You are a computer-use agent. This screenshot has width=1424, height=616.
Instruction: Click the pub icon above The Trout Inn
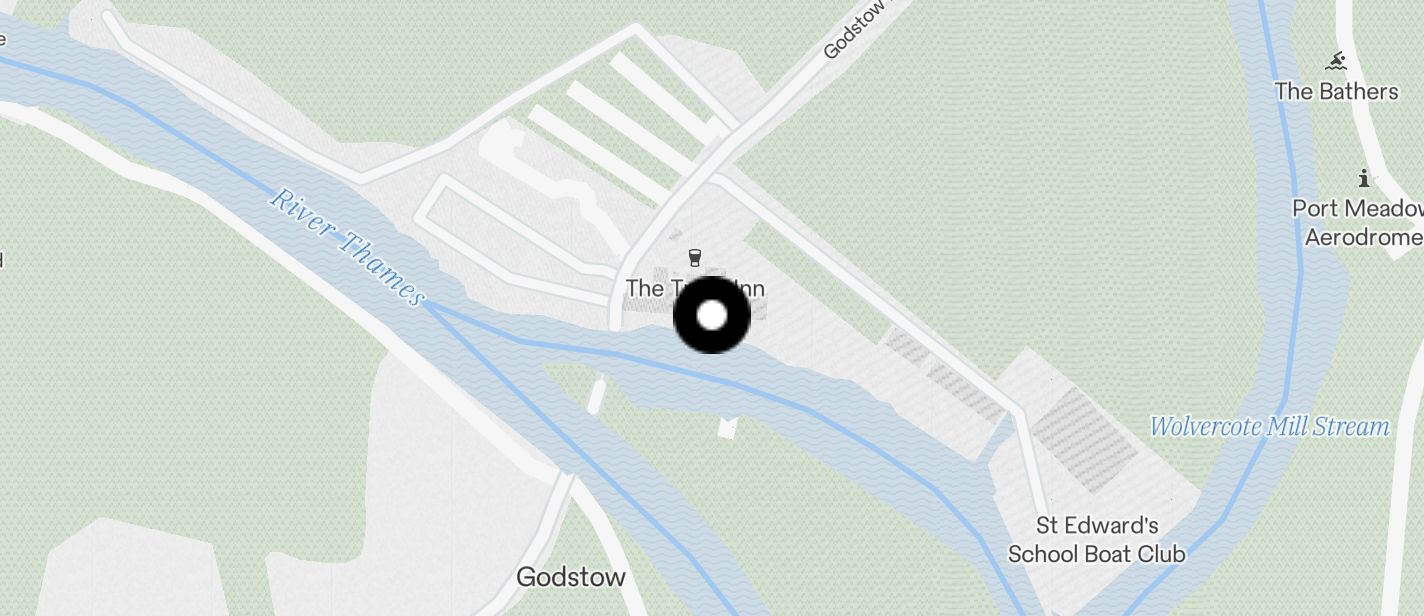point(695,259)
